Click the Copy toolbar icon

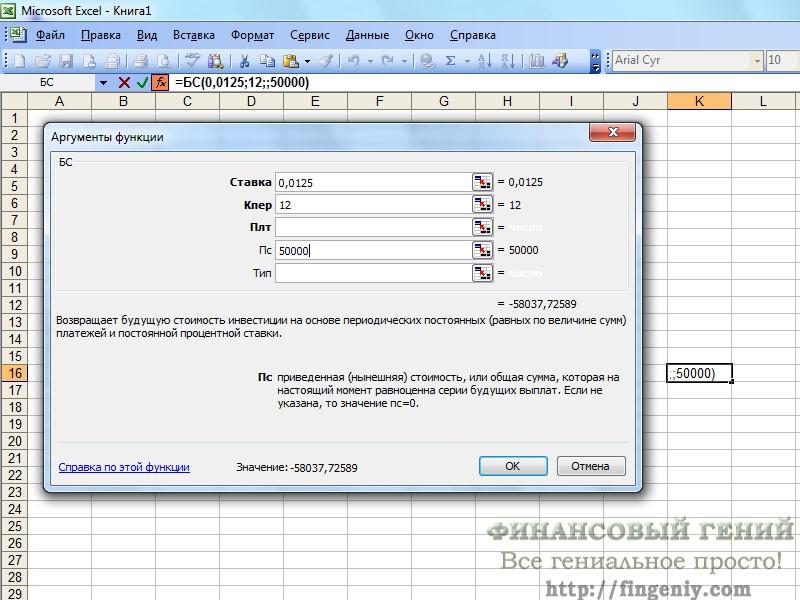point(267,61)
